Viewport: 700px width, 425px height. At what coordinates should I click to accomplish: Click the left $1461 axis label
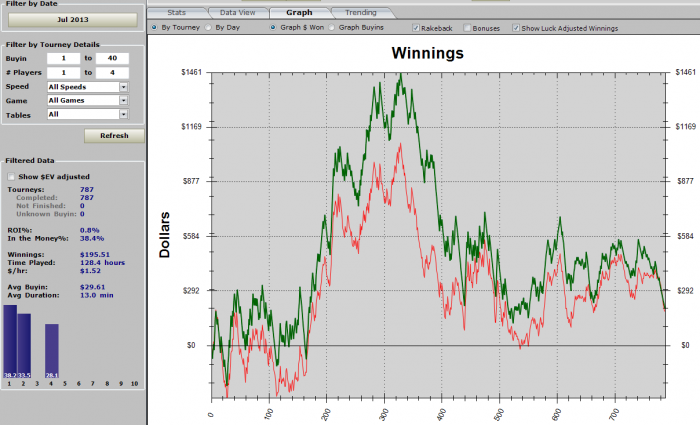coord(192,72)
